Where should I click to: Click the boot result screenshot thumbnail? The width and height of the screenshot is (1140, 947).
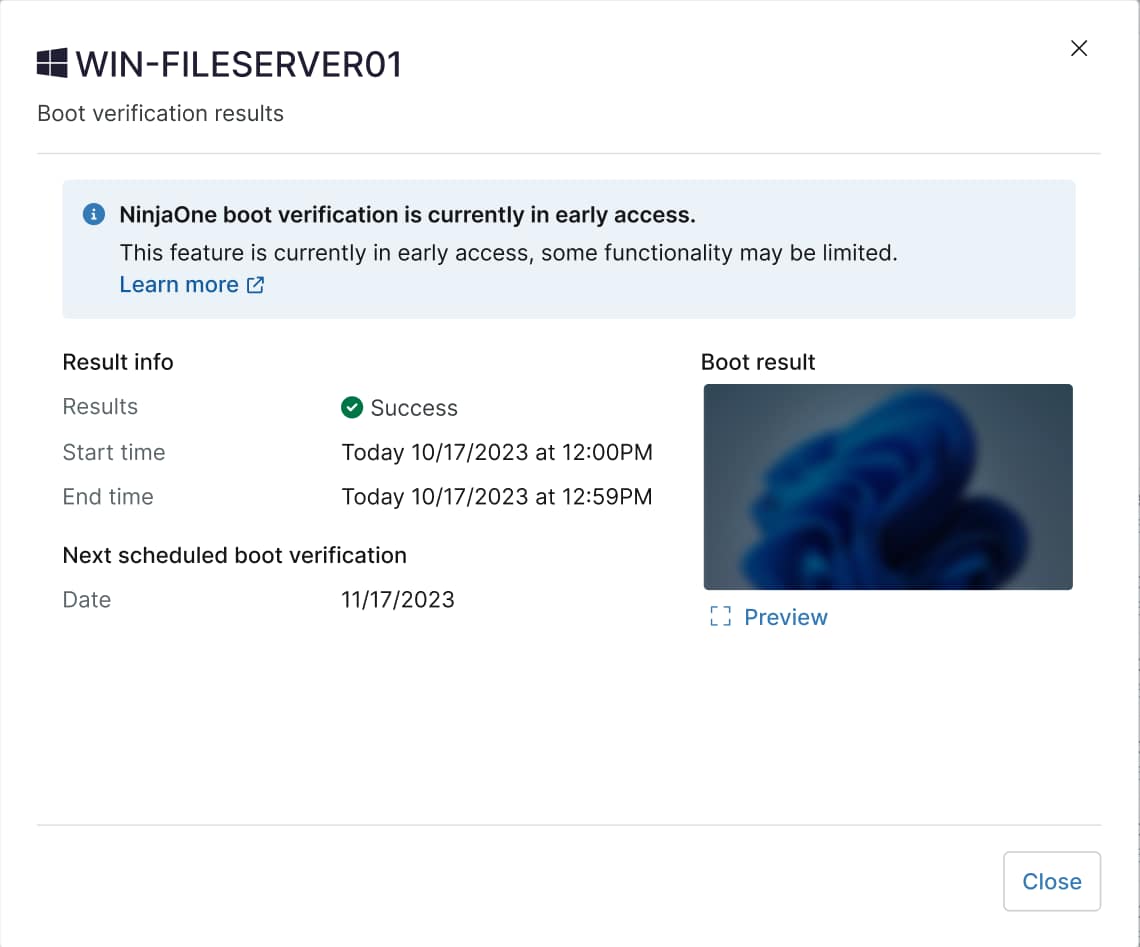(x=888, y=487)
